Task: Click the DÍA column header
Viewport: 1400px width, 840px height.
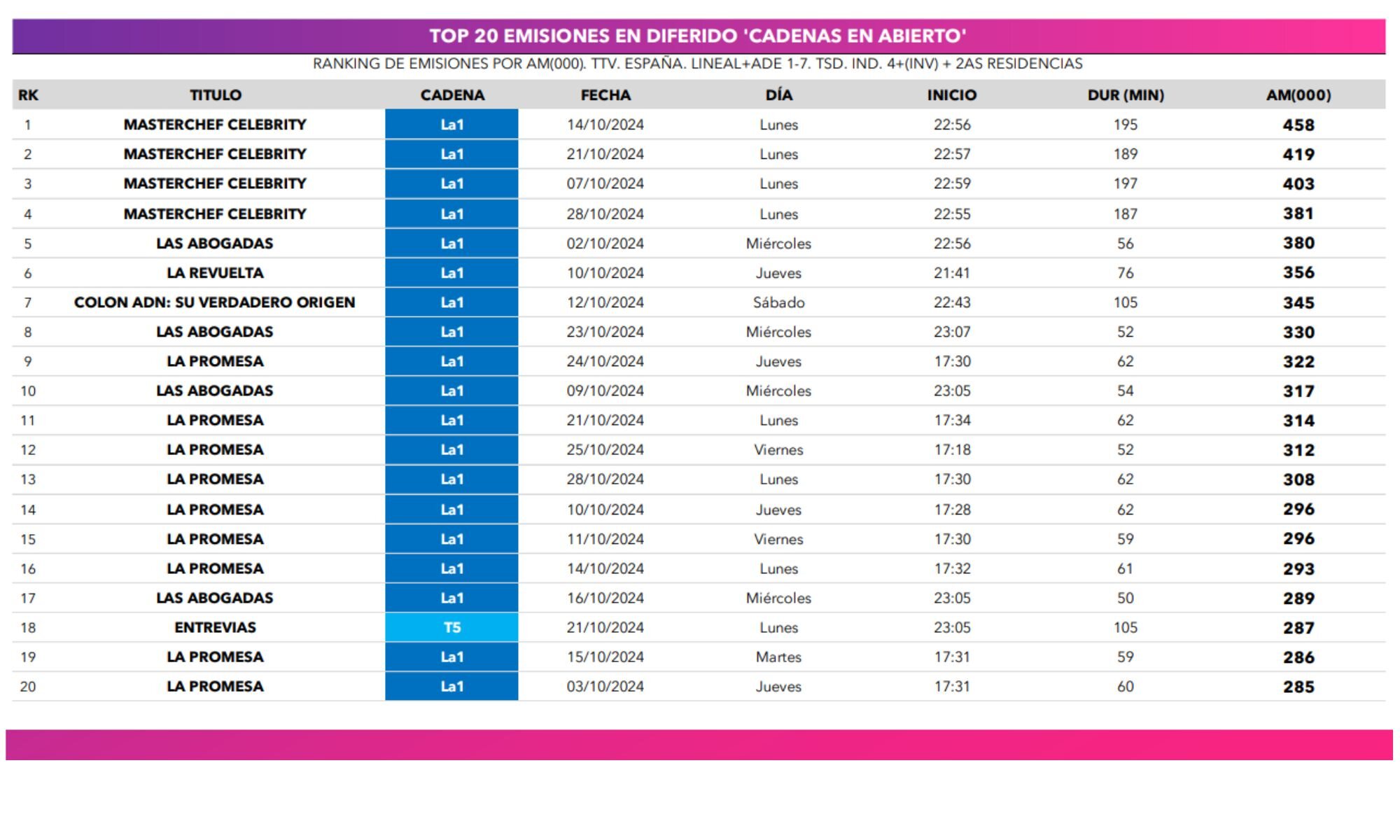Action: [x=778, y=94]
